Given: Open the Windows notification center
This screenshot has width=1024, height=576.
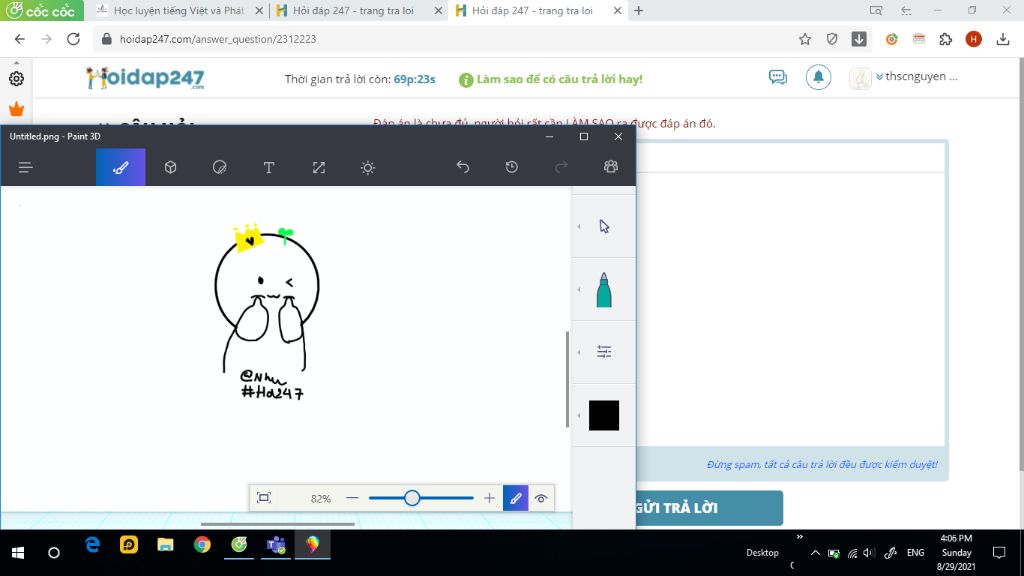Looking at the screenshot, I should [x=999, y=552].
